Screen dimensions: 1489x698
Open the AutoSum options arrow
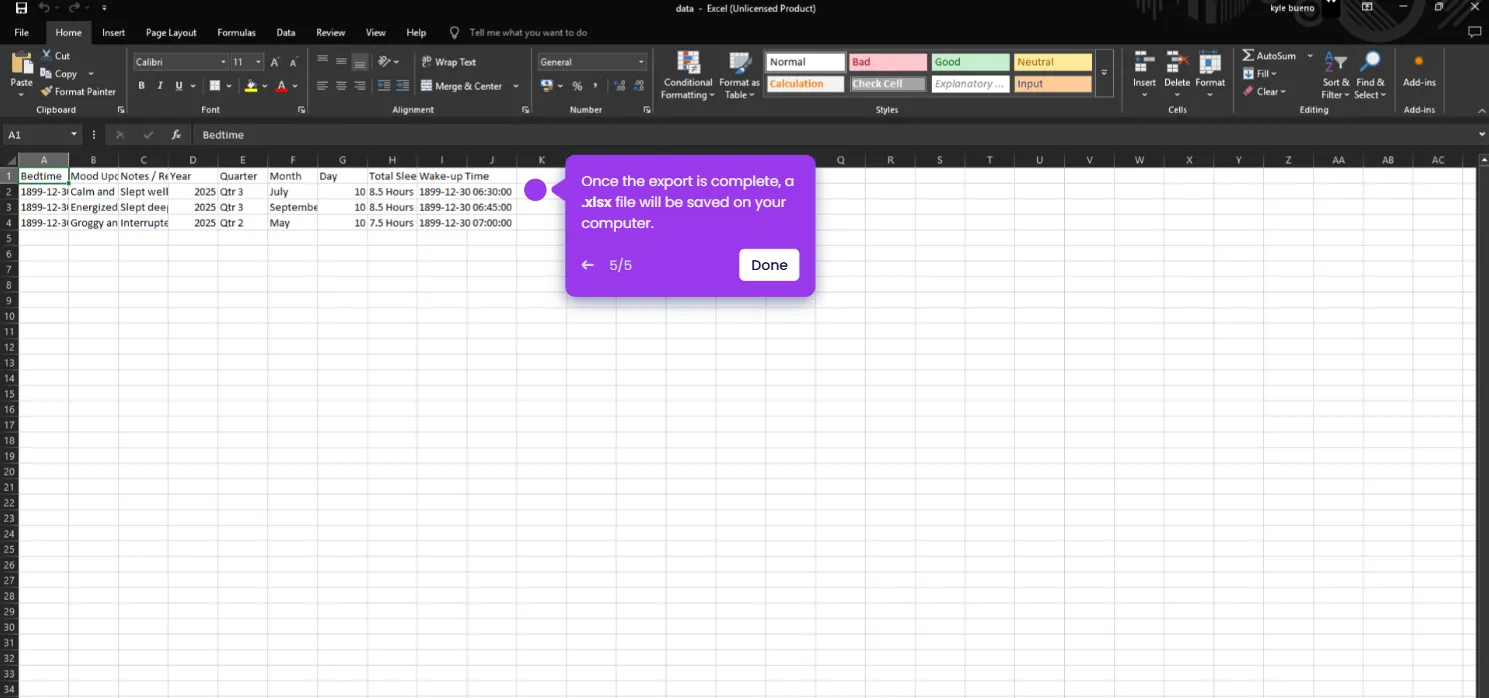[x=1310, y=56]
